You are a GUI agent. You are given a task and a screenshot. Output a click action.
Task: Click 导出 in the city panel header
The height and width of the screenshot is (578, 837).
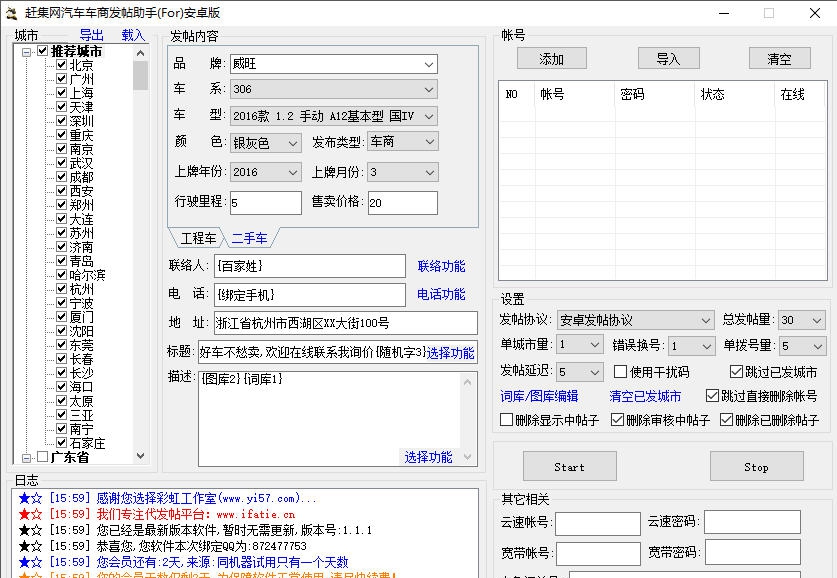(91, 33)
